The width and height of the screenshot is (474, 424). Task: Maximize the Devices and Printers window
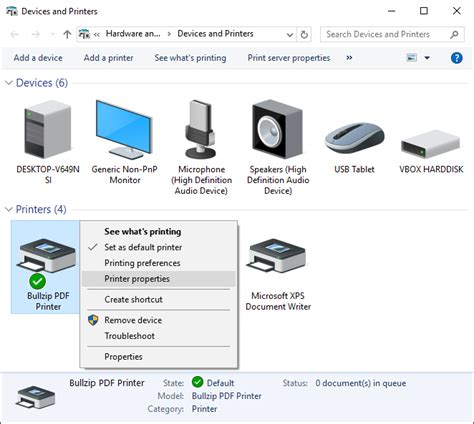click(x=424, y=11)
